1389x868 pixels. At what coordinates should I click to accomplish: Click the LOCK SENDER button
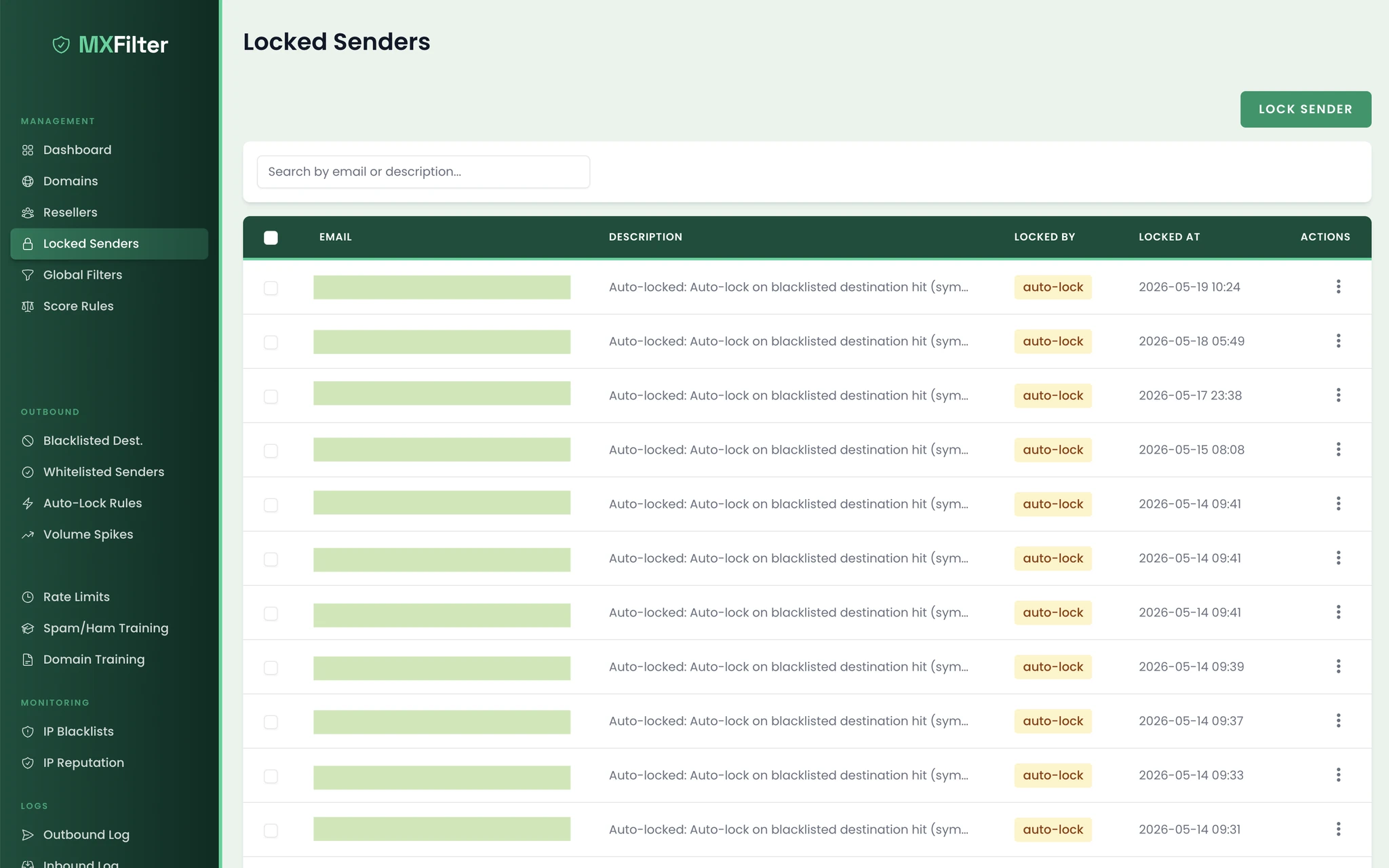pos(1306,109)
